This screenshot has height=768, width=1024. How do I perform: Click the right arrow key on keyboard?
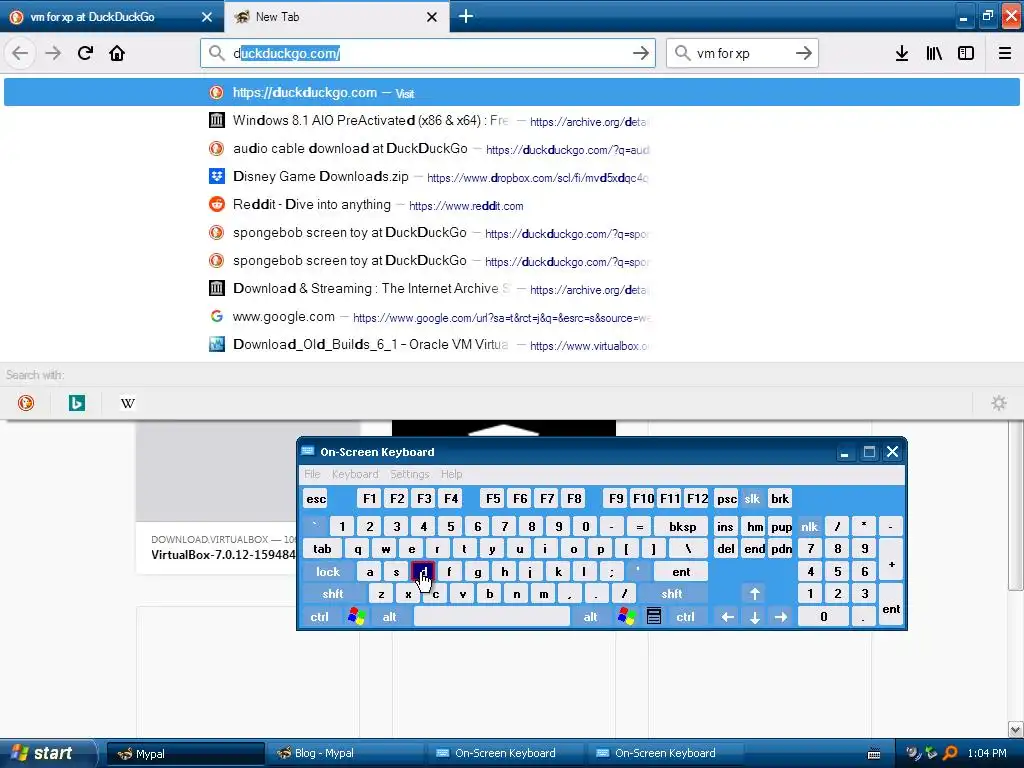(x=781, y=616)
